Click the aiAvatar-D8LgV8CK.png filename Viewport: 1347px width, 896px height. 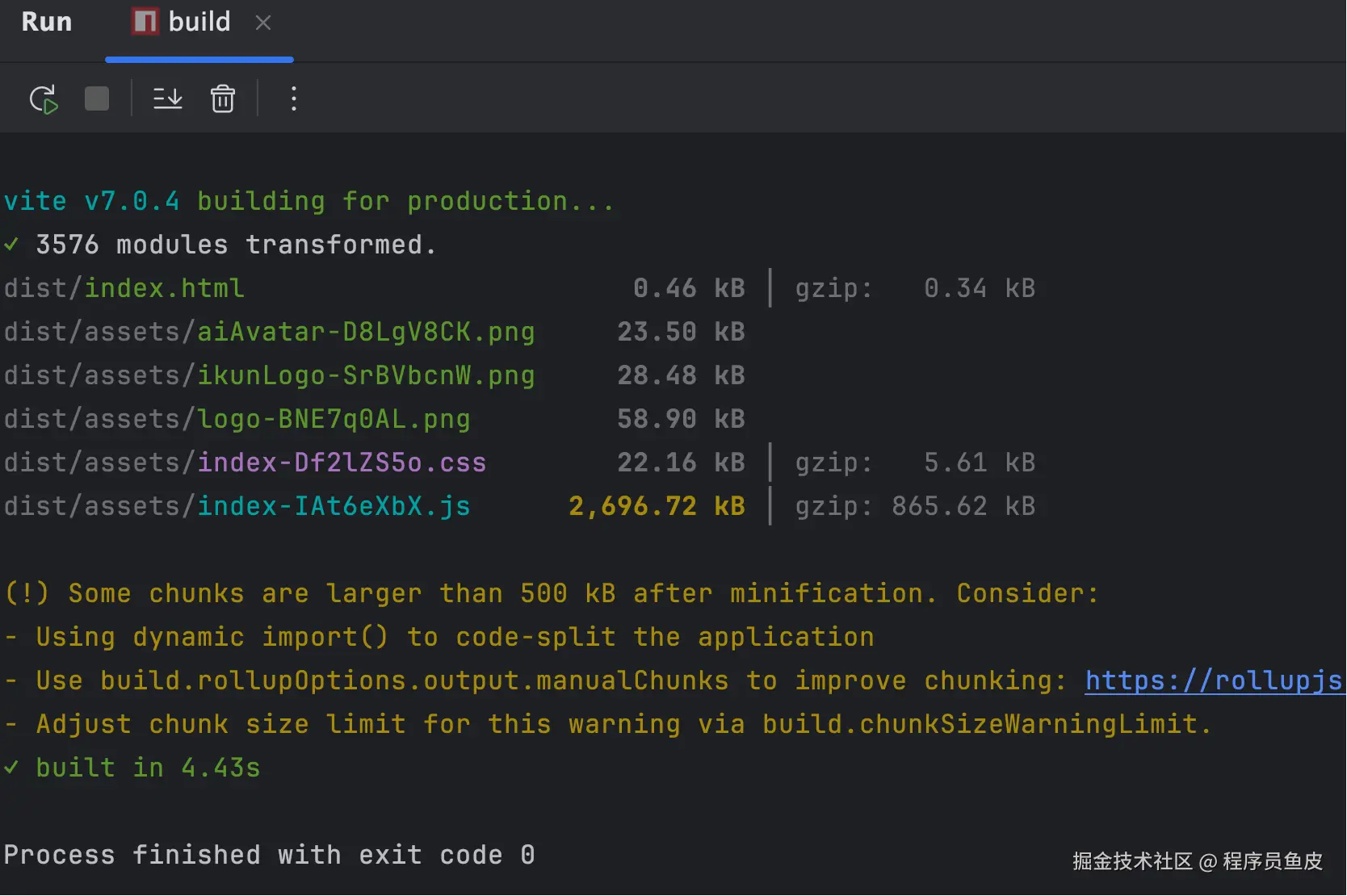point(366,332)
